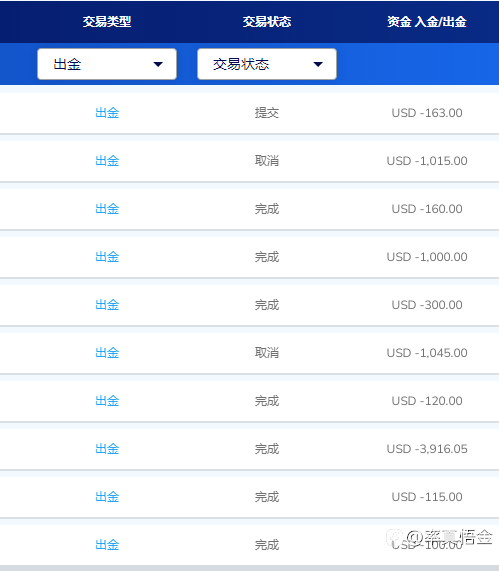Open the 出金 link in the last row
499x571 pixels.
pos(107,545)
